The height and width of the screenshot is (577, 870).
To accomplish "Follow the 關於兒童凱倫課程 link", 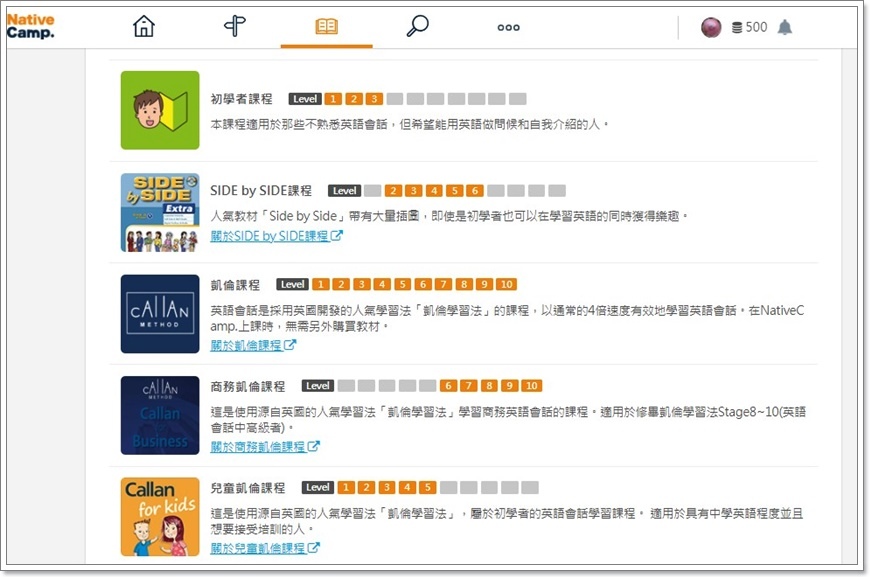I will click(265, 548).
